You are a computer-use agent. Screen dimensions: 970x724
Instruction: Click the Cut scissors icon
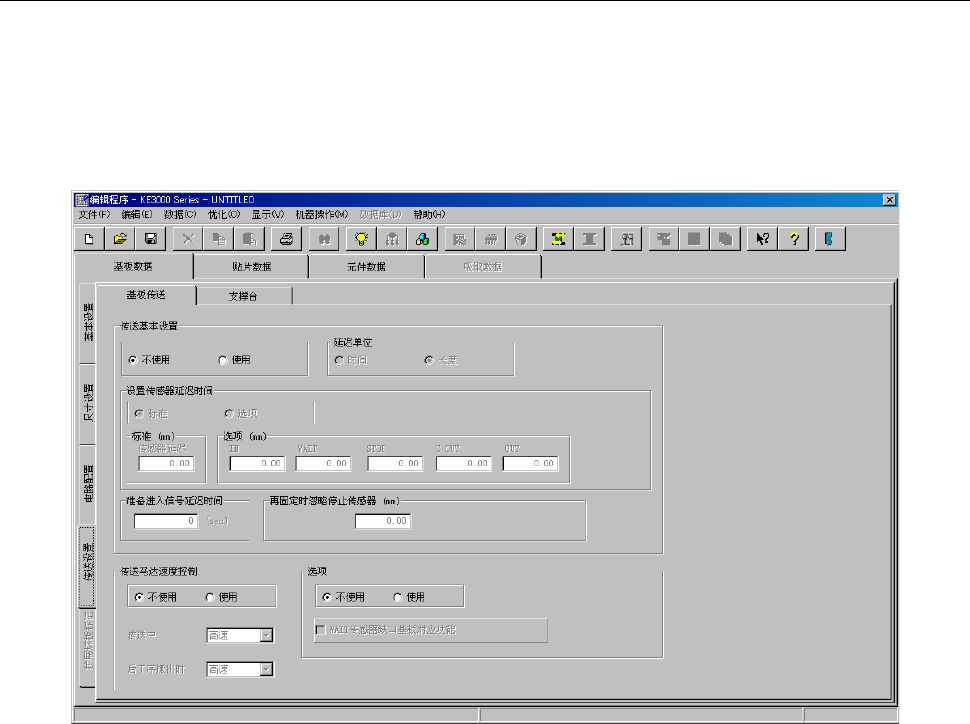click(189, 239)
